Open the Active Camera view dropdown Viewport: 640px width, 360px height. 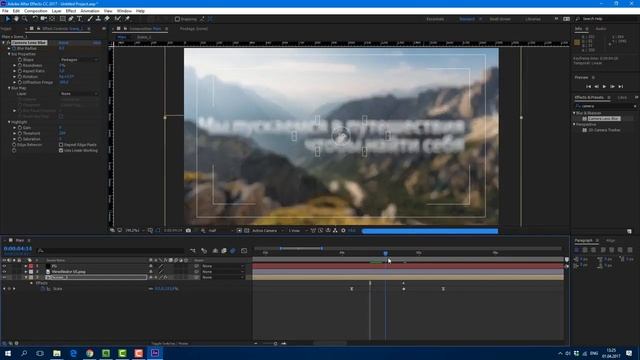(x=267, y=231)
